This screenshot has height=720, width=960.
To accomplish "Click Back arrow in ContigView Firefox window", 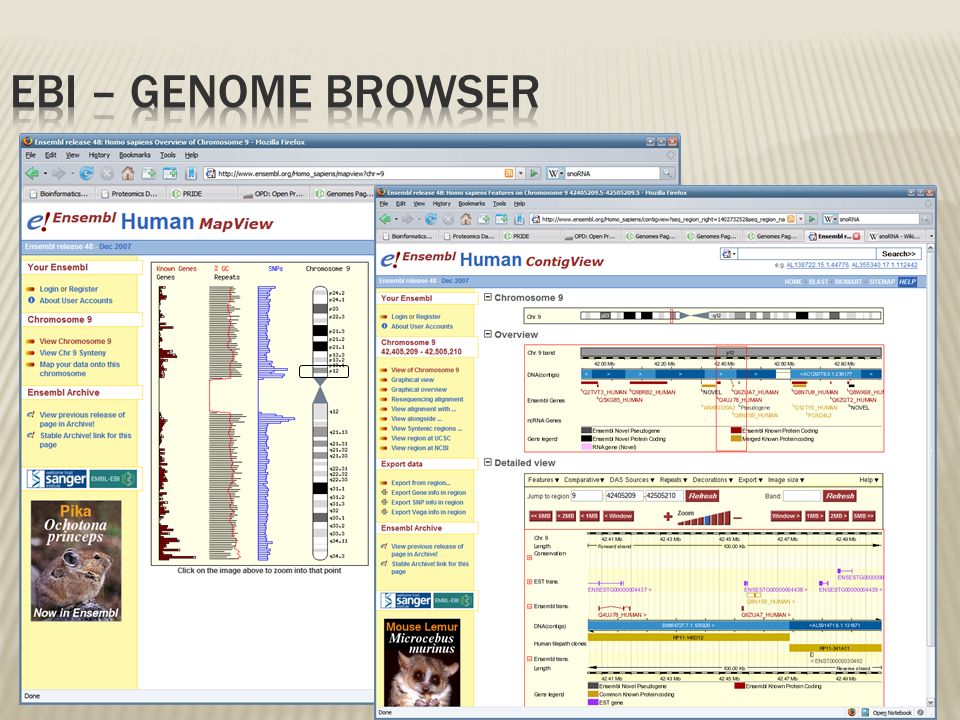I will click(x=385, y=219).
